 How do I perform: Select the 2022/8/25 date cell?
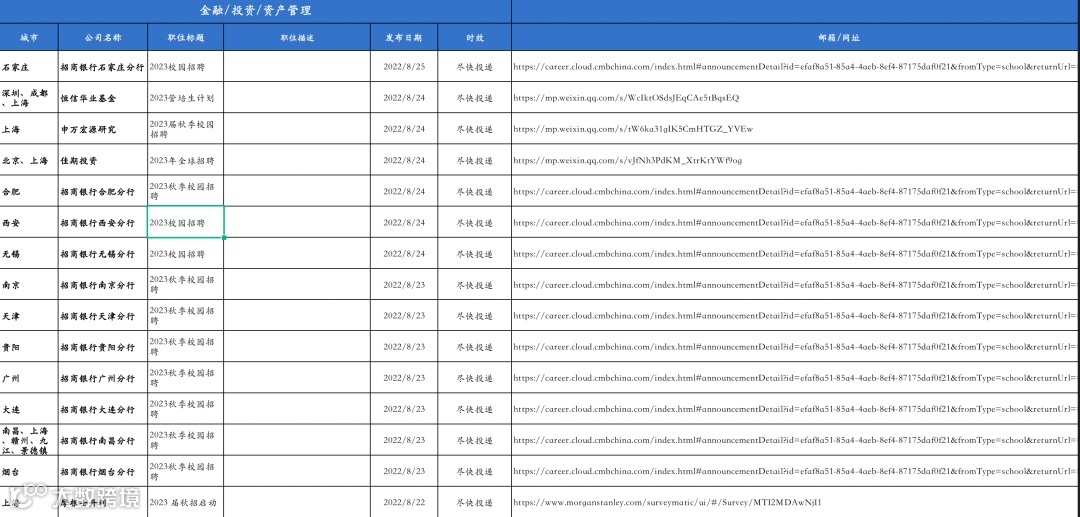click(404, 67)
